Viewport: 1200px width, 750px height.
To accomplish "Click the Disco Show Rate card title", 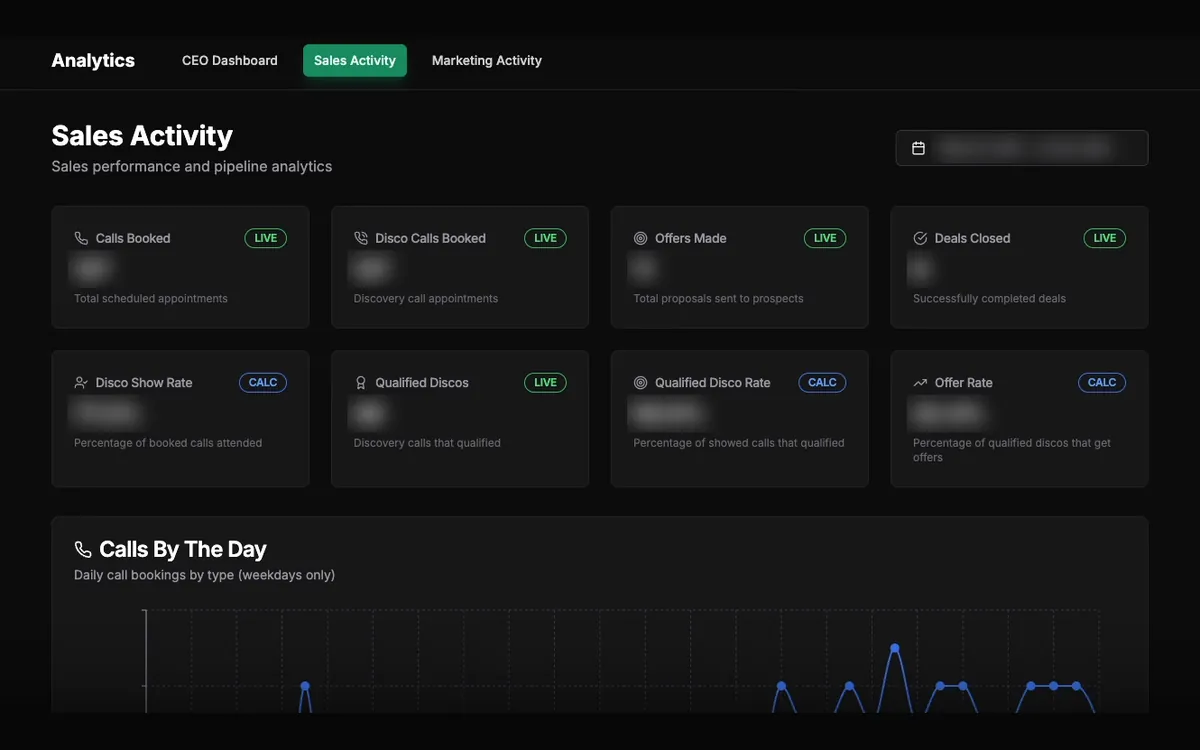I will [144, 382].
